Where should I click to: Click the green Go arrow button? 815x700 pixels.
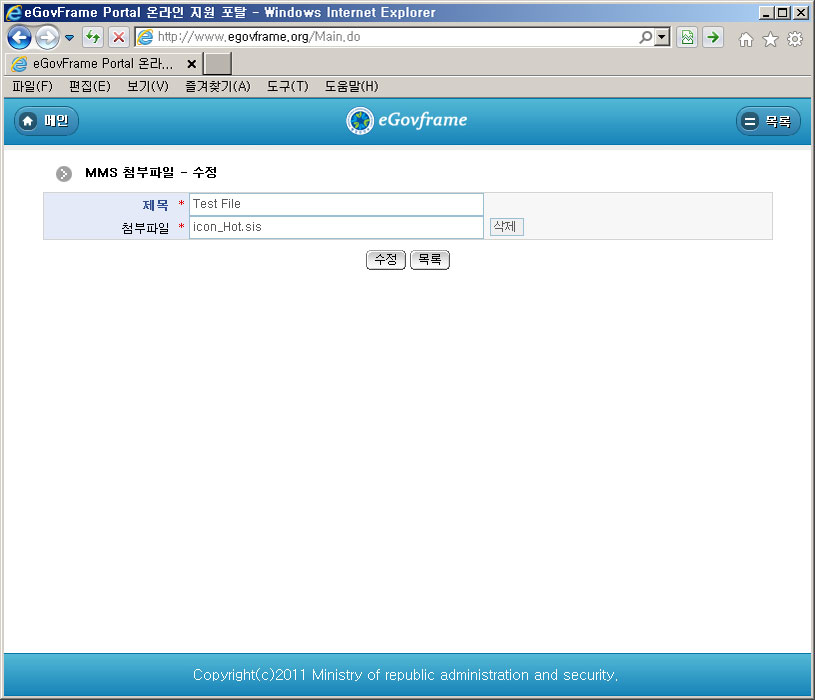[x=712, y=38]
